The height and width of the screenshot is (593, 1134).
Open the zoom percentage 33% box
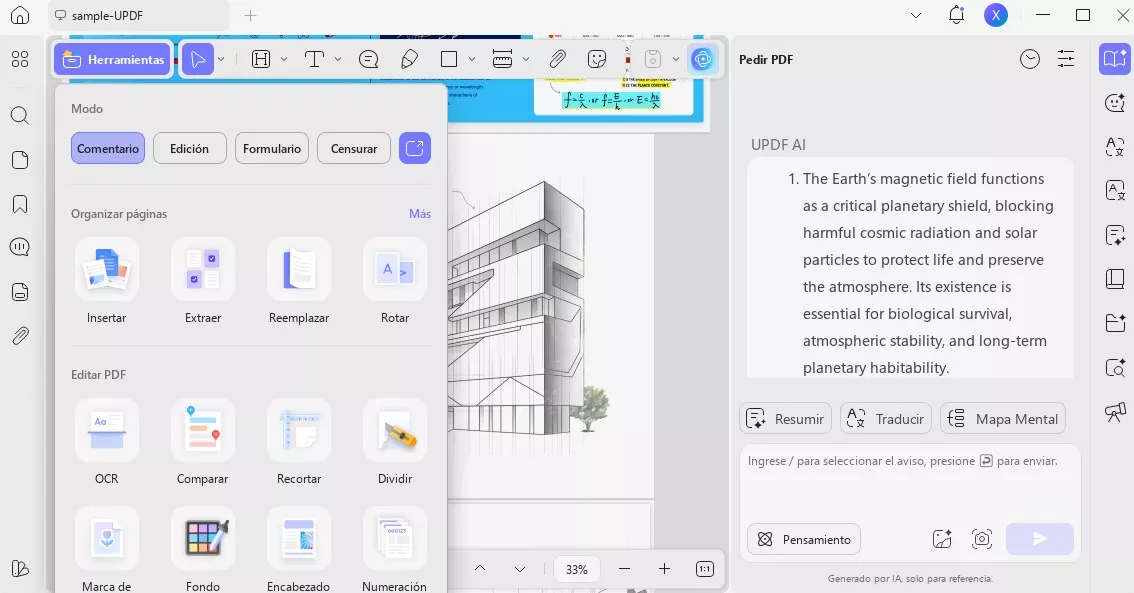[576, 569]
